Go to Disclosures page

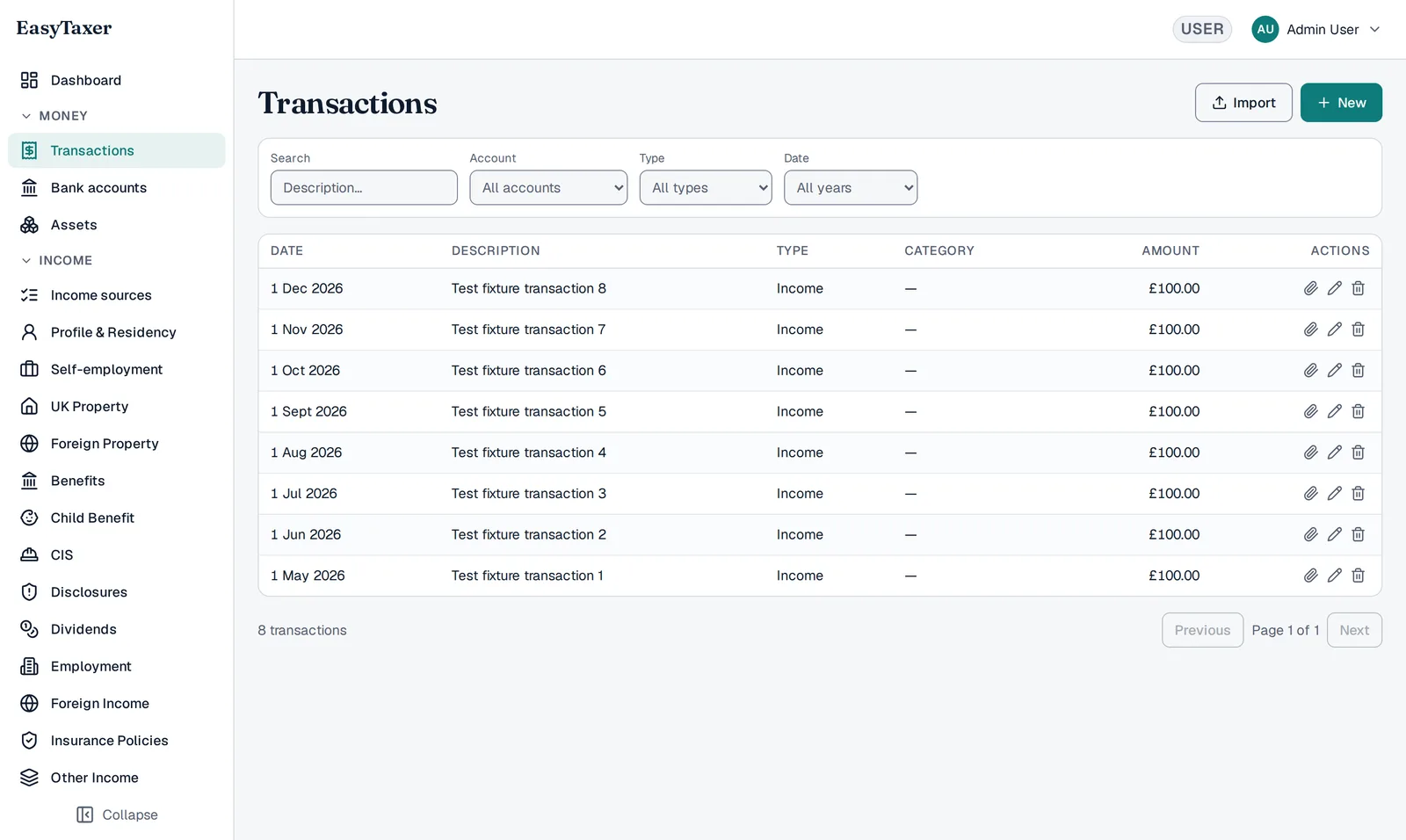point(117,592)
